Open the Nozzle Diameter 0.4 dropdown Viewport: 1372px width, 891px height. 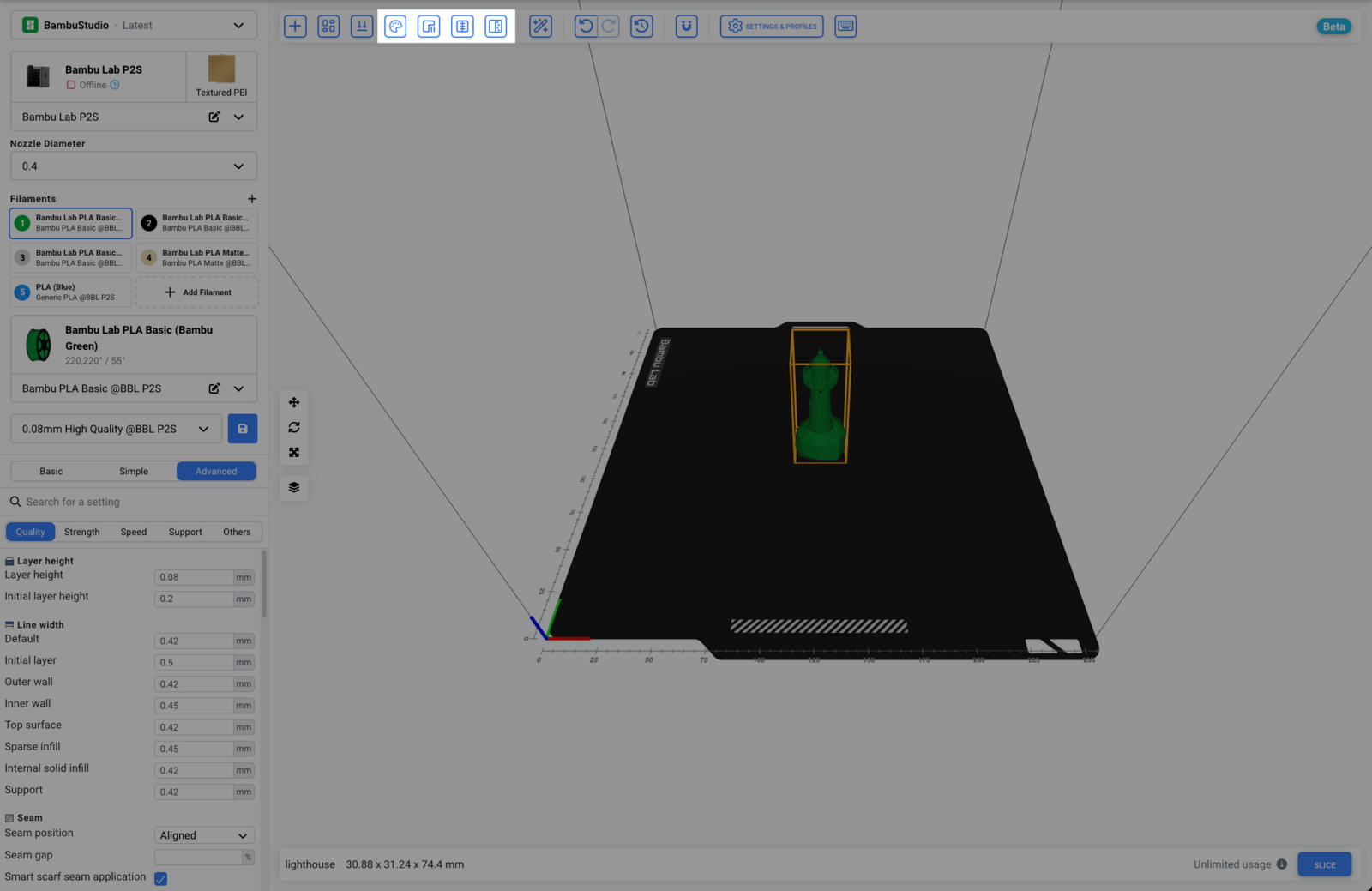pos(134,166)
